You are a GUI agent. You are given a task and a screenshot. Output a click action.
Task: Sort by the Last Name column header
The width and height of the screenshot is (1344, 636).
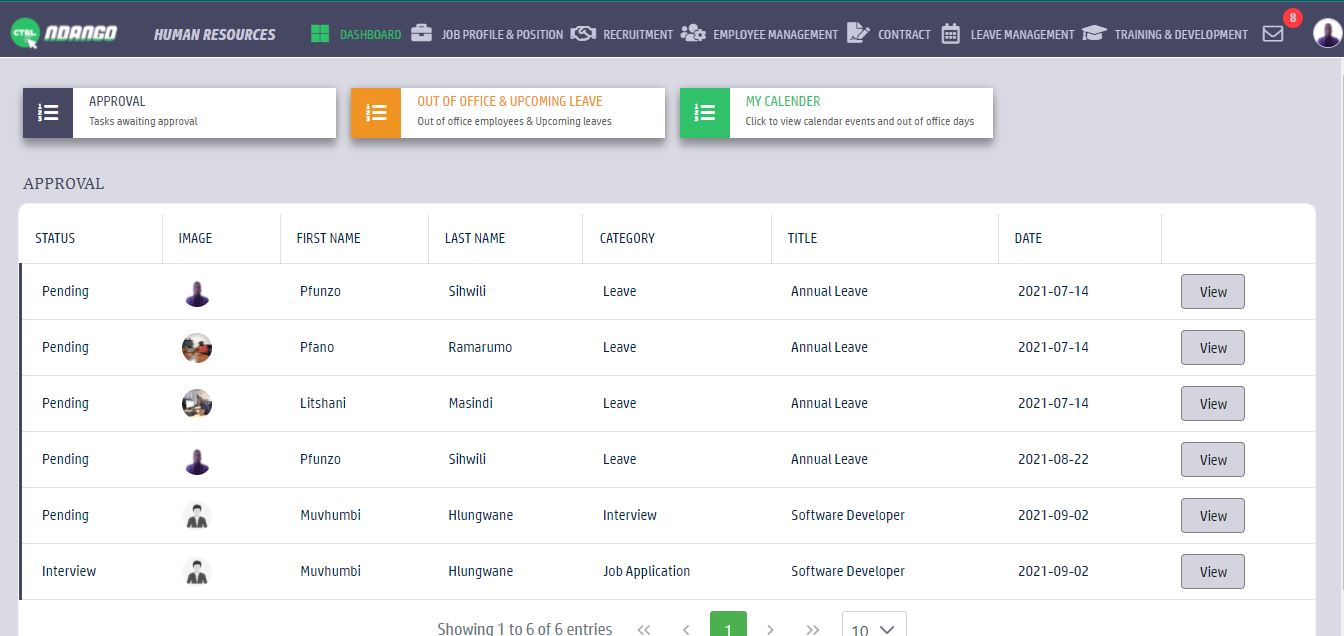click(x=475, y=238)
